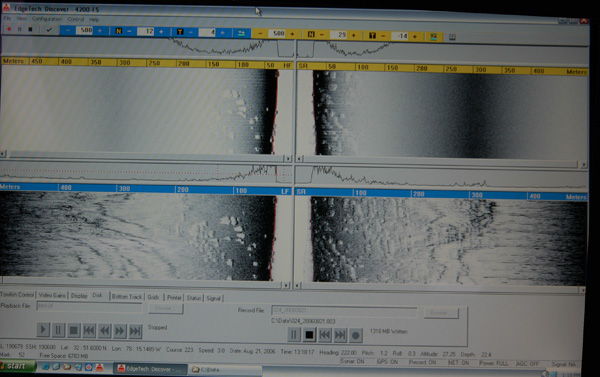Toggle the N normalize button in blue toolbar
Screen dimensions: 600x377
118,31
